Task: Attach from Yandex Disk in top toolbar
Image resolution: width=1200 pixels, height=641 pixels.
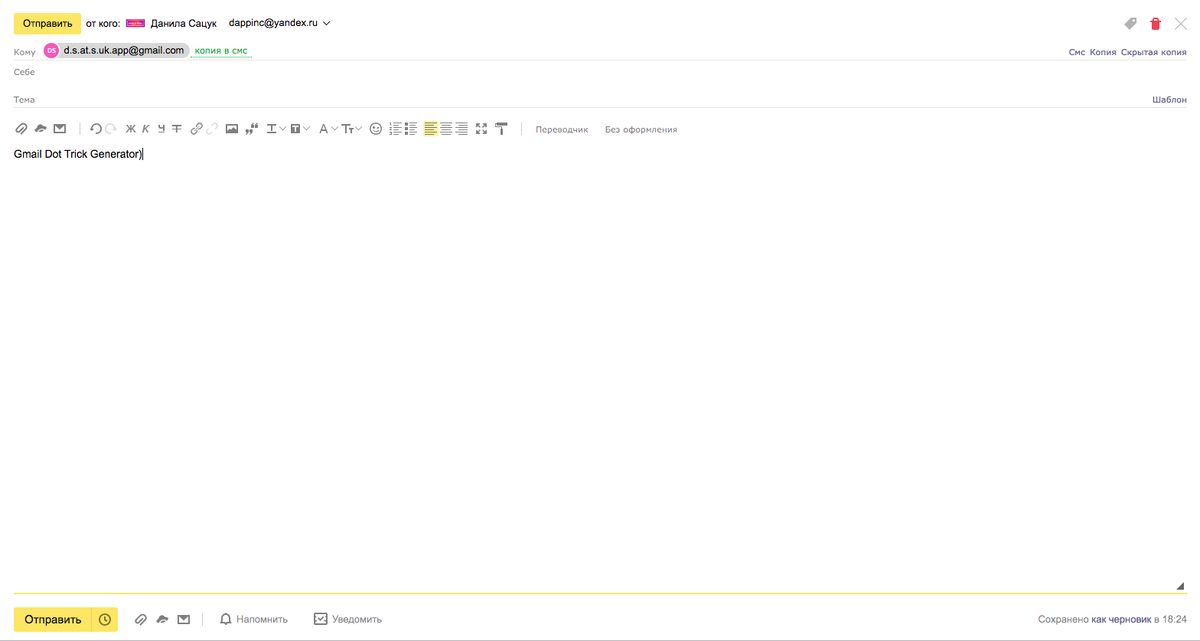Action: coord(40,129)
